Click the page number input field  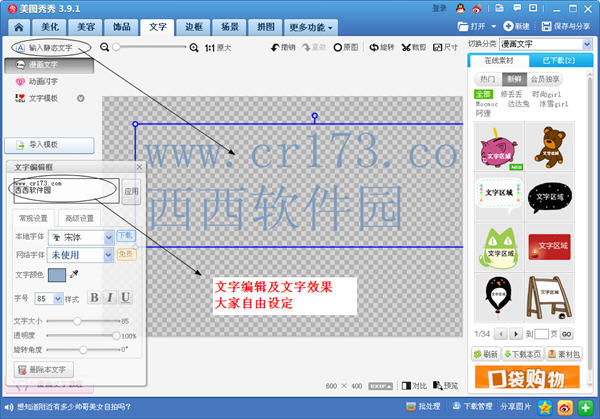pyautogui.click(x=541, y=334)
